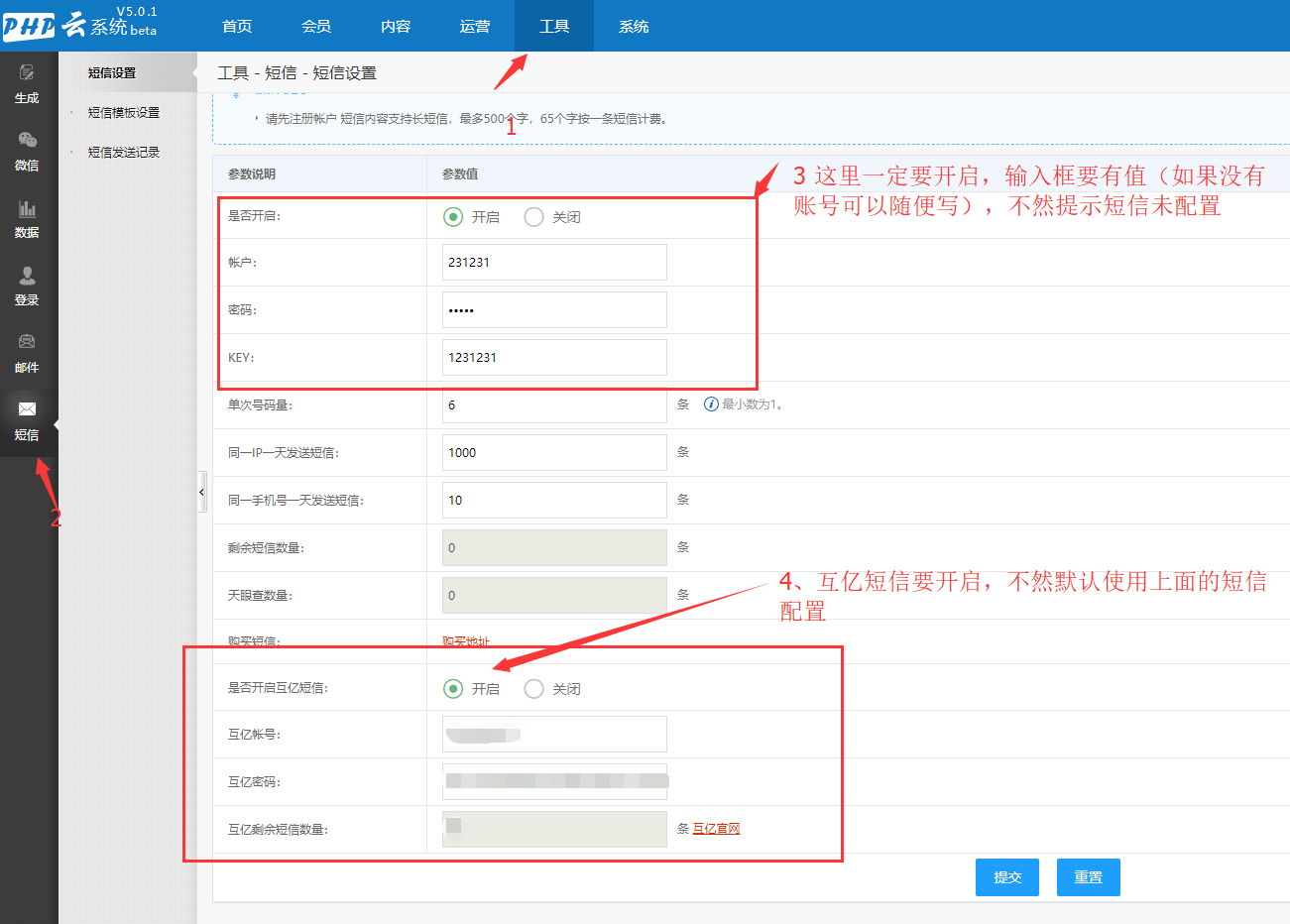Open the 微信 sidebar icon
Viewport: 1290px width, 924px height.
(27, 141)
